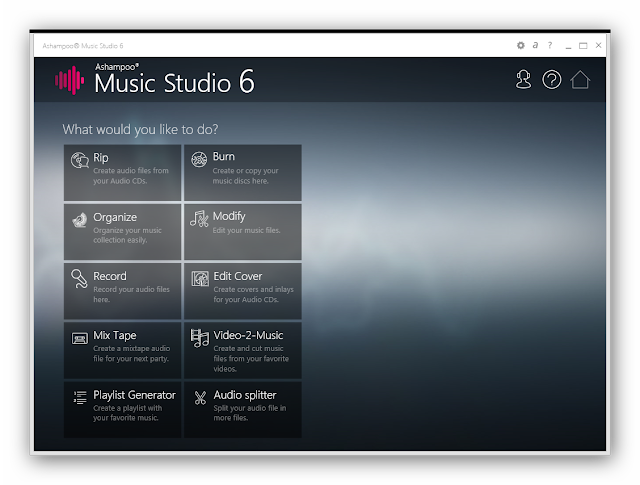Click 'Organize your music collection easily.' text
Viewport: 640px width, 485px height.
(x=127, y=236)
